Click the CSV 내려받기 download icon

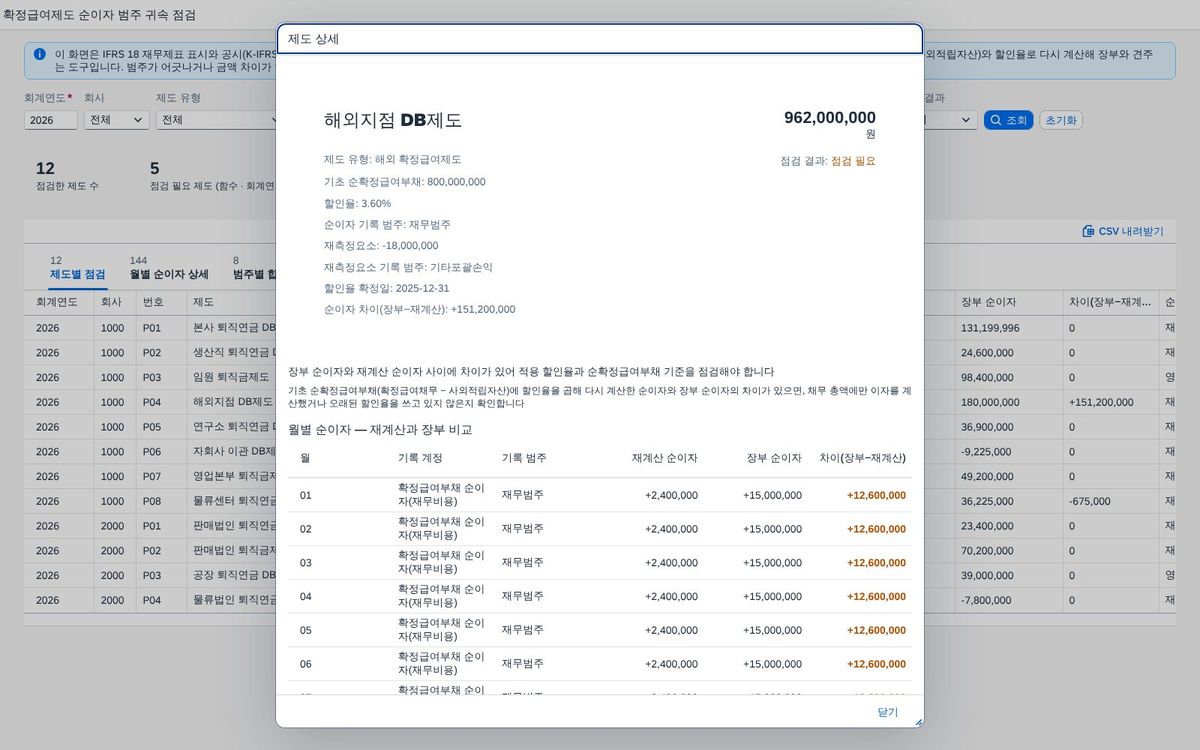[1088, 231]
